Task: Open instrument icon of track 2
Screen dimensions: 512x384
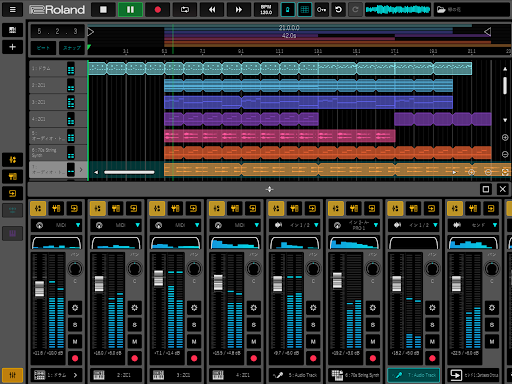Action: [71, 85]
